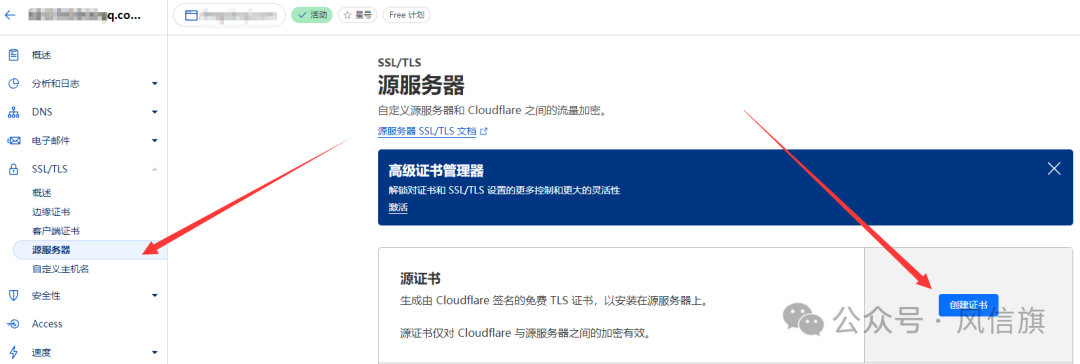Select 源服务器 submenu item
Image resolution: width=1080 pixels, height=364 pixels.
(90, 250)
